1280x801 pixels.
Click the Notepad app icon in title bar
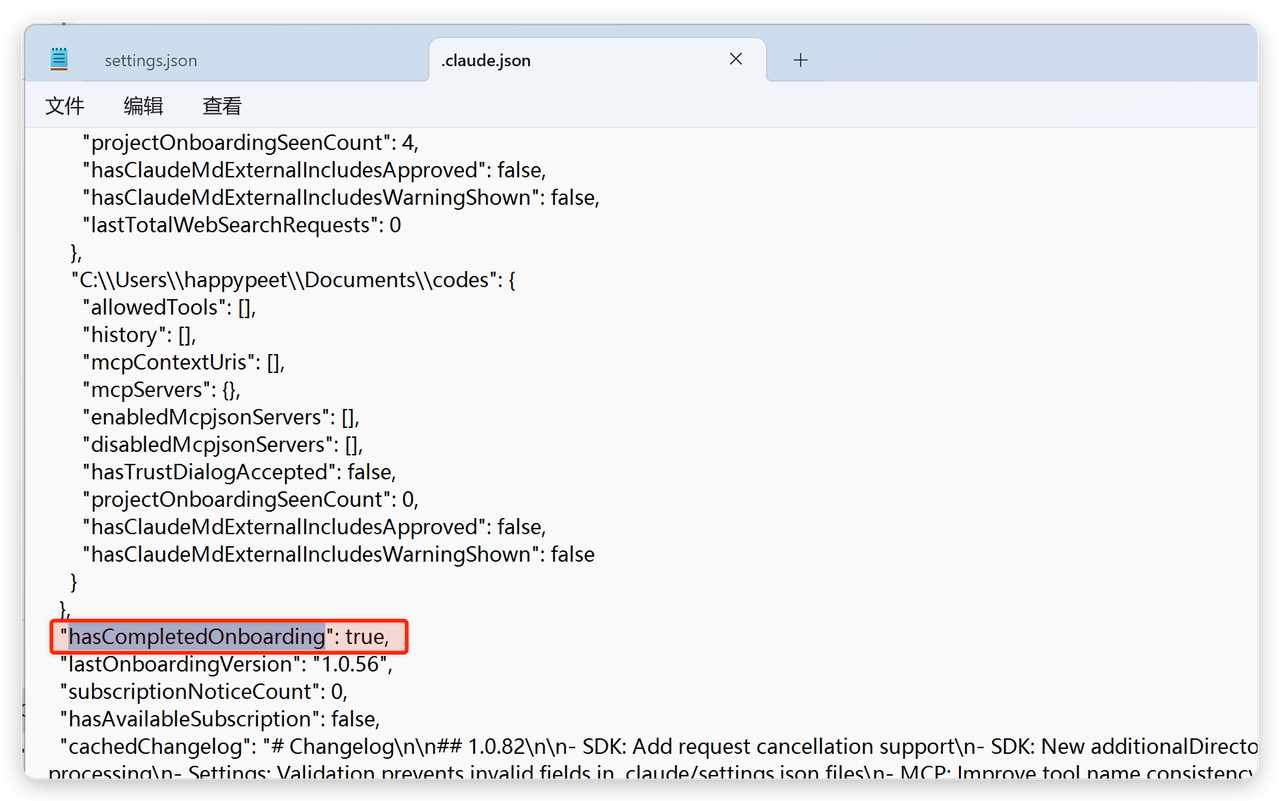tap(60, 59)
